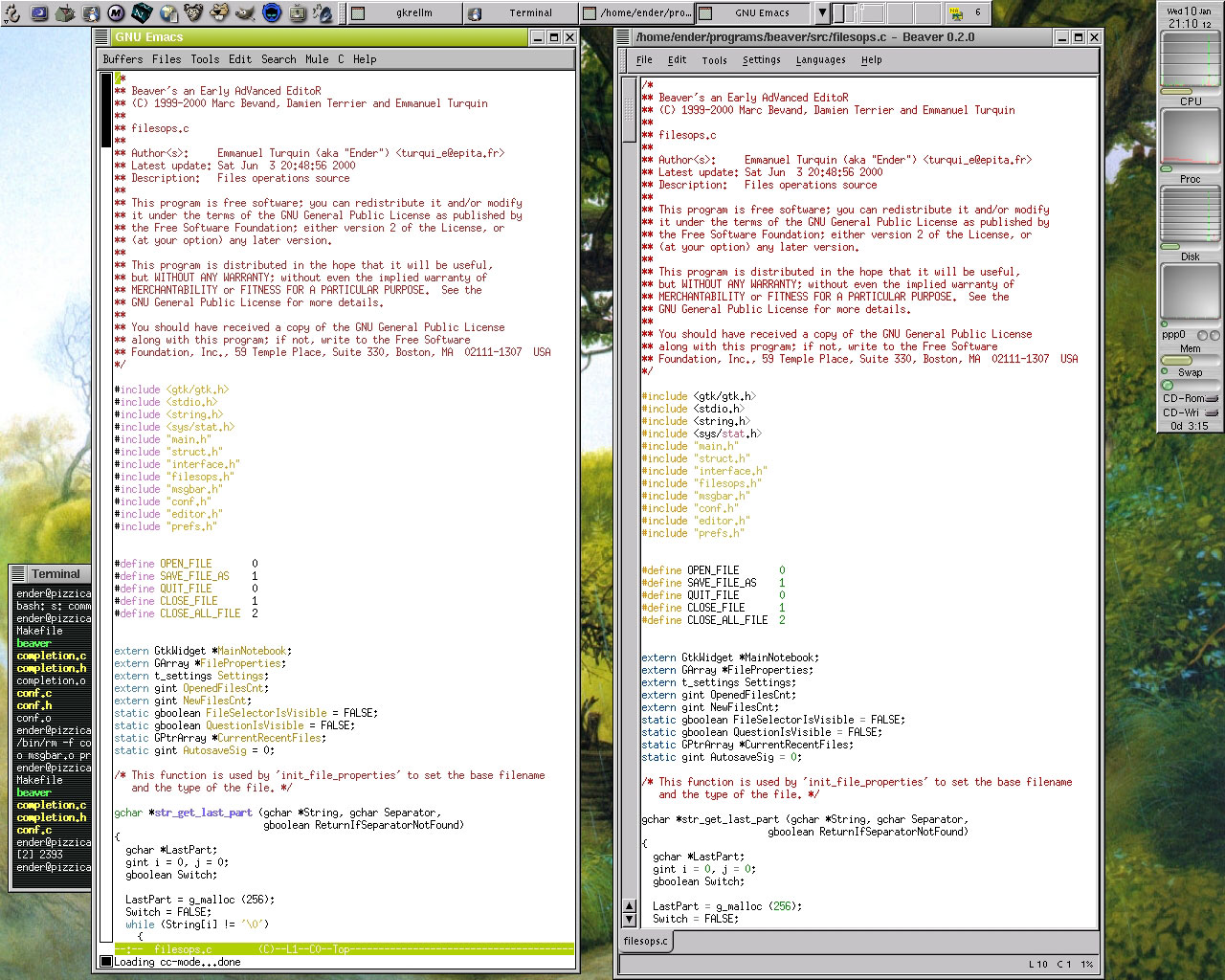
Task: Select the filesops.c tab in Beaver
Action: click(x=646, y=941)
